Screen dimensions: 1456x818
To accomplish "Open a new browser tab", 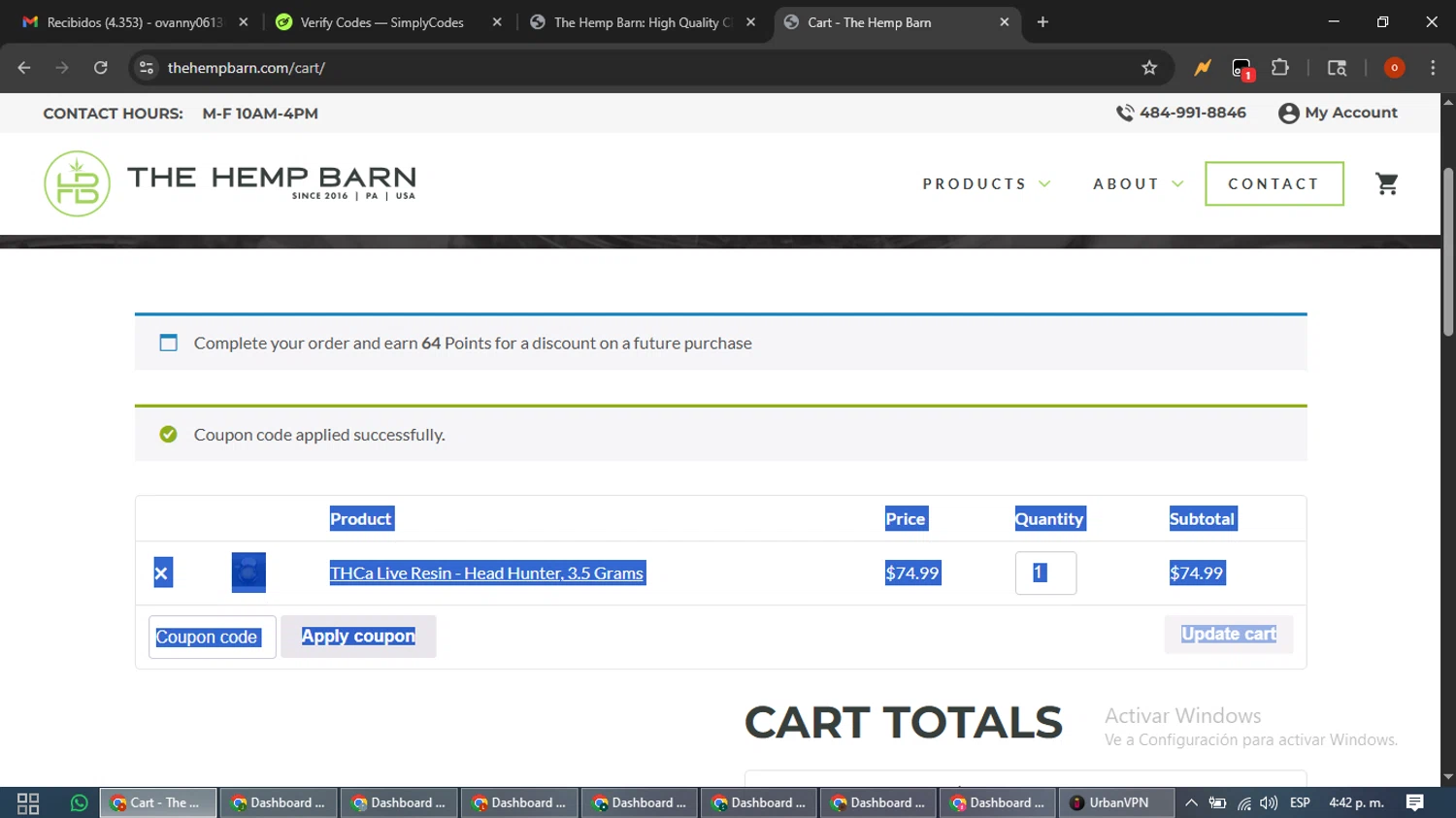I will tap(1042, 22).
